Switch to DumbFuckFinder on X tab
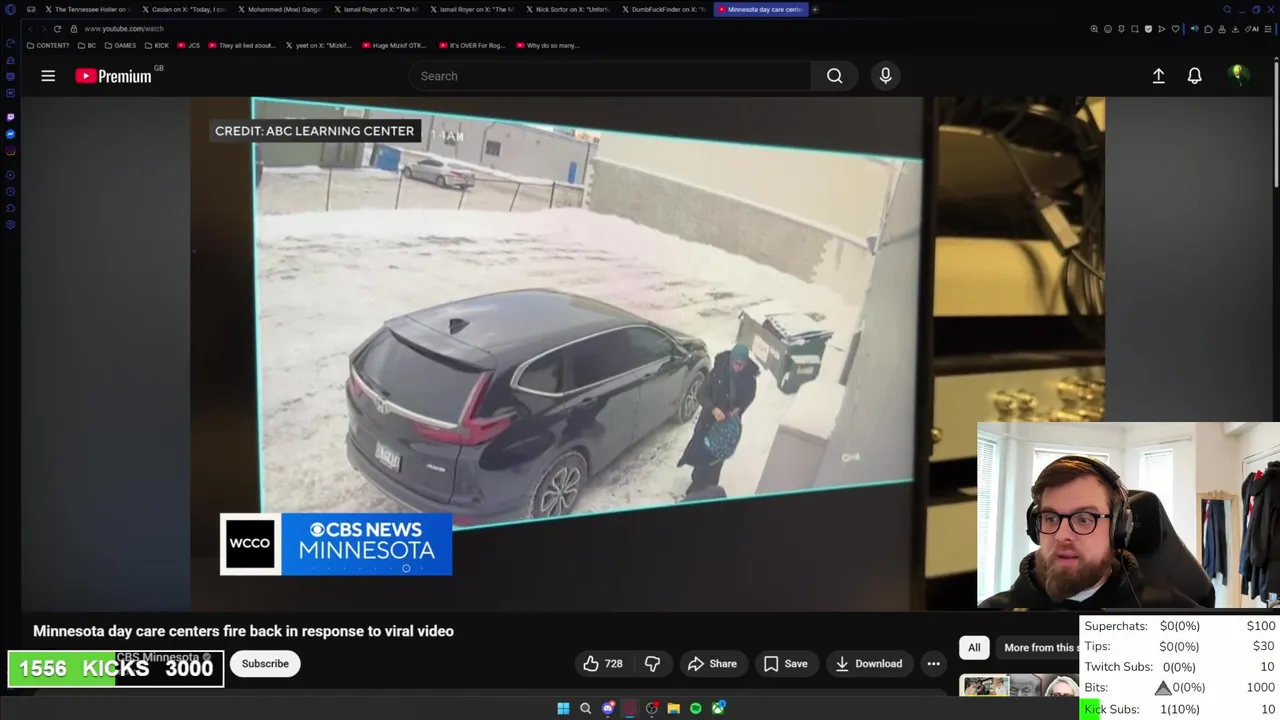1280x720 pixels. tap(664, 9)
